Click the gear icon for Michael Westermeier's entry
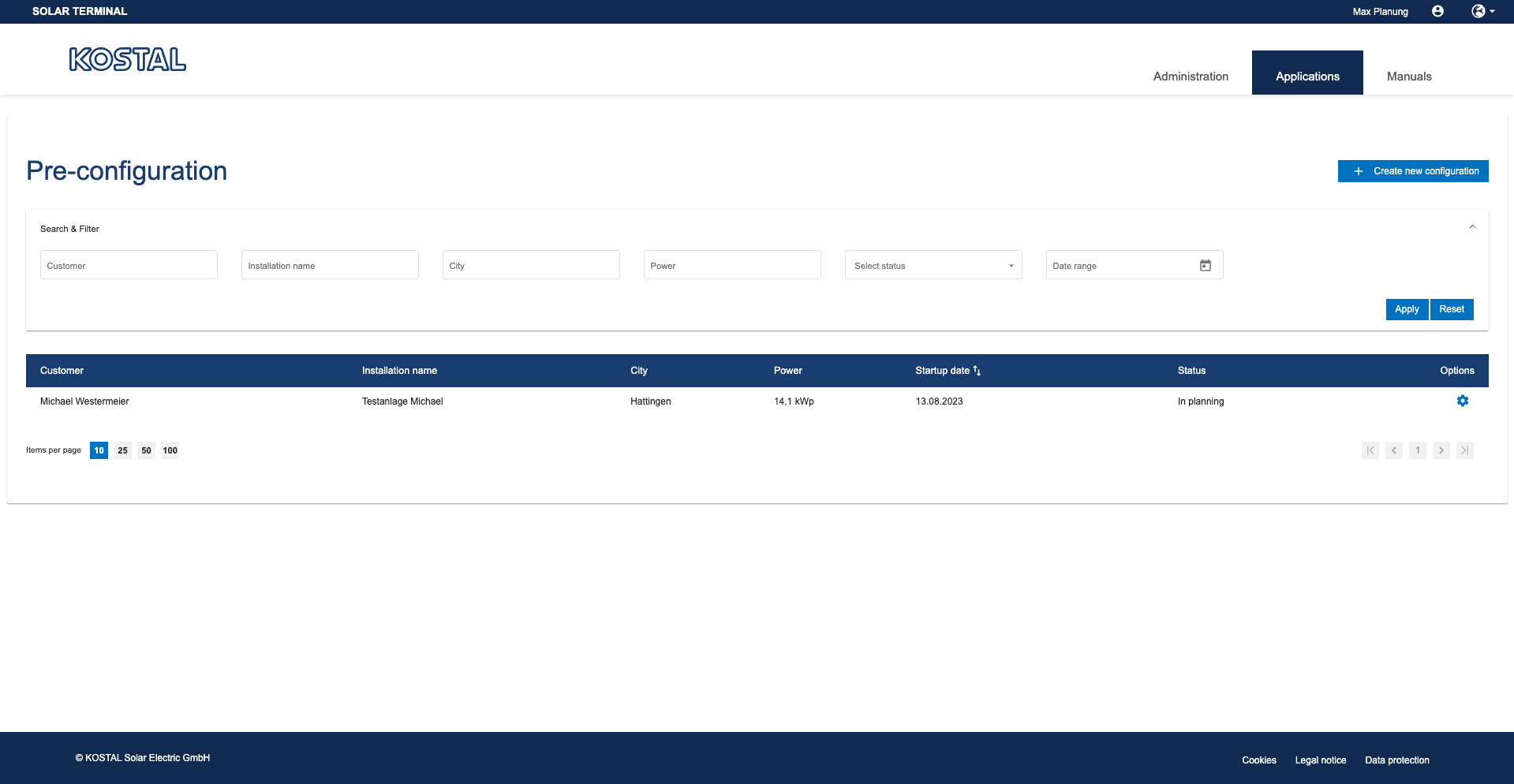 (x=1463, y=401)
